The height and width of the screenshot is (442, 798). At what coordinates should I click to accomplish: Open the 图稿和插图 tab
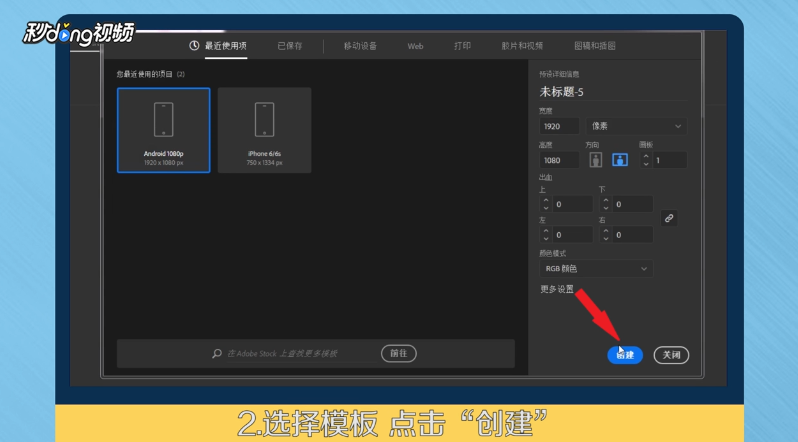594,46
